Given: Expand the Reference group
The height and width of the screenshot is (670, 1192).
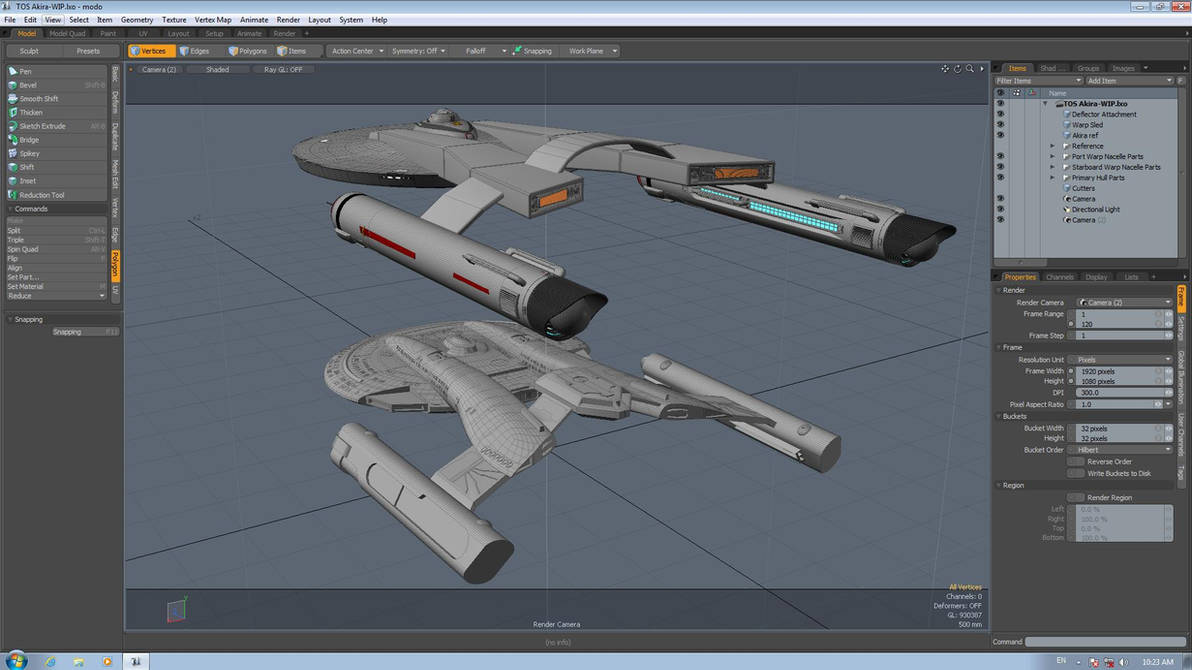Looking at the screenshot, I should point(1053,146).
